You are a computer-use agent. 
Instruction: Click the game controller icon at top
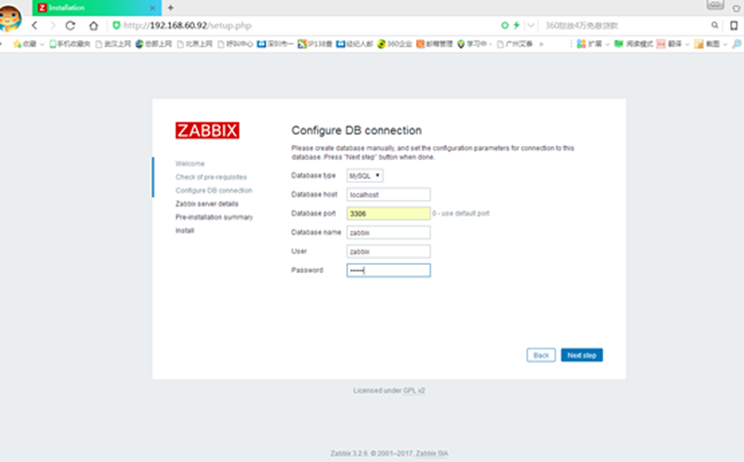click(x=715, y=4)
